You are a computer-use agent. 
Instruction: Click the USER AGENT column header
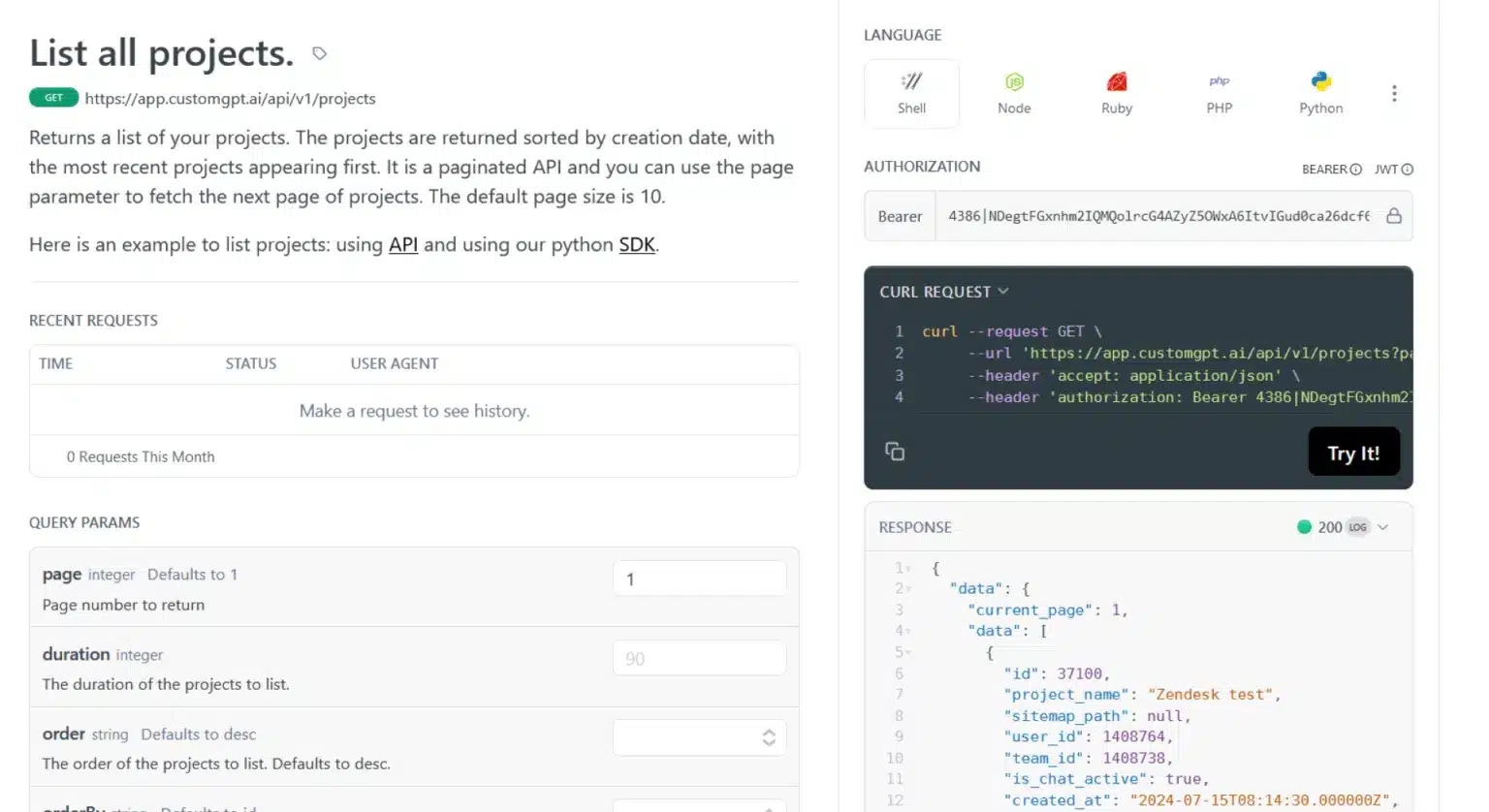[x=395, y=363]
